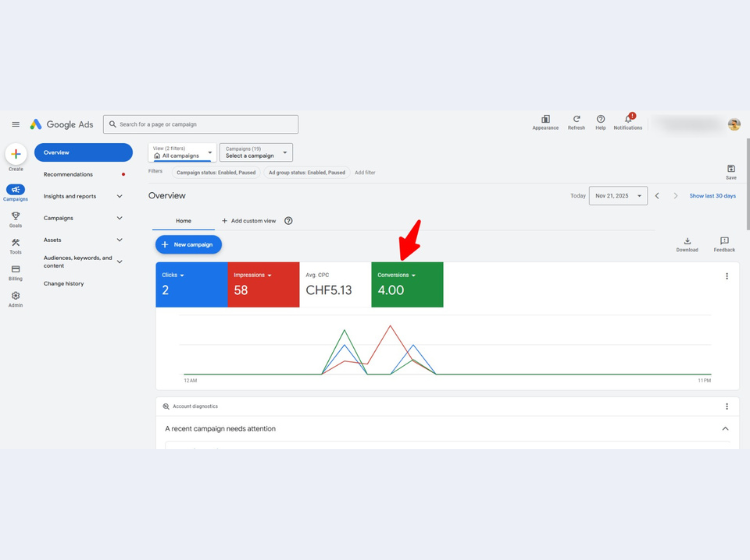Open the Notifications bell
This screenshot has width=750, height=560.
tap(628, 119)
